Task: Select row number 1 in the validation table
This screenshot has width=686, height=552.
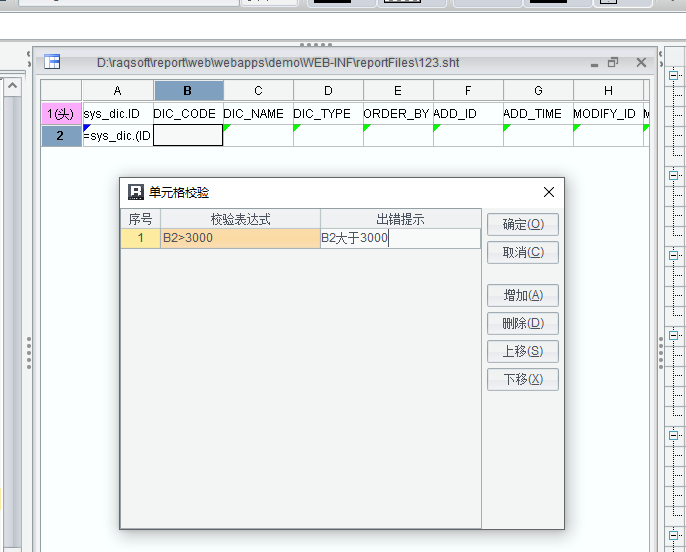Action: (140, 238)
